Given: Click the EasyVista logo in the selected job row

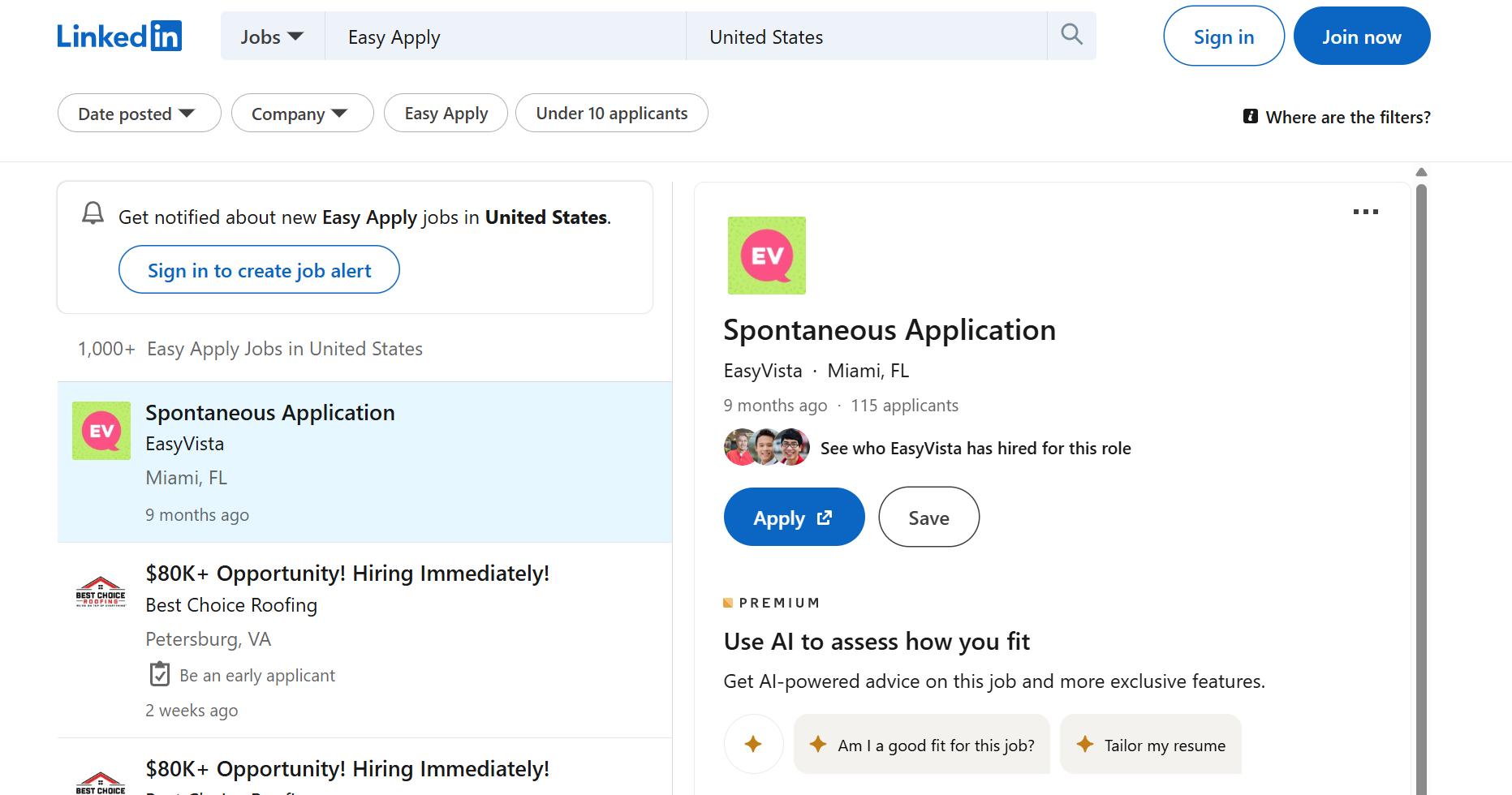Looking at the screenshot, I should (101, 431).
